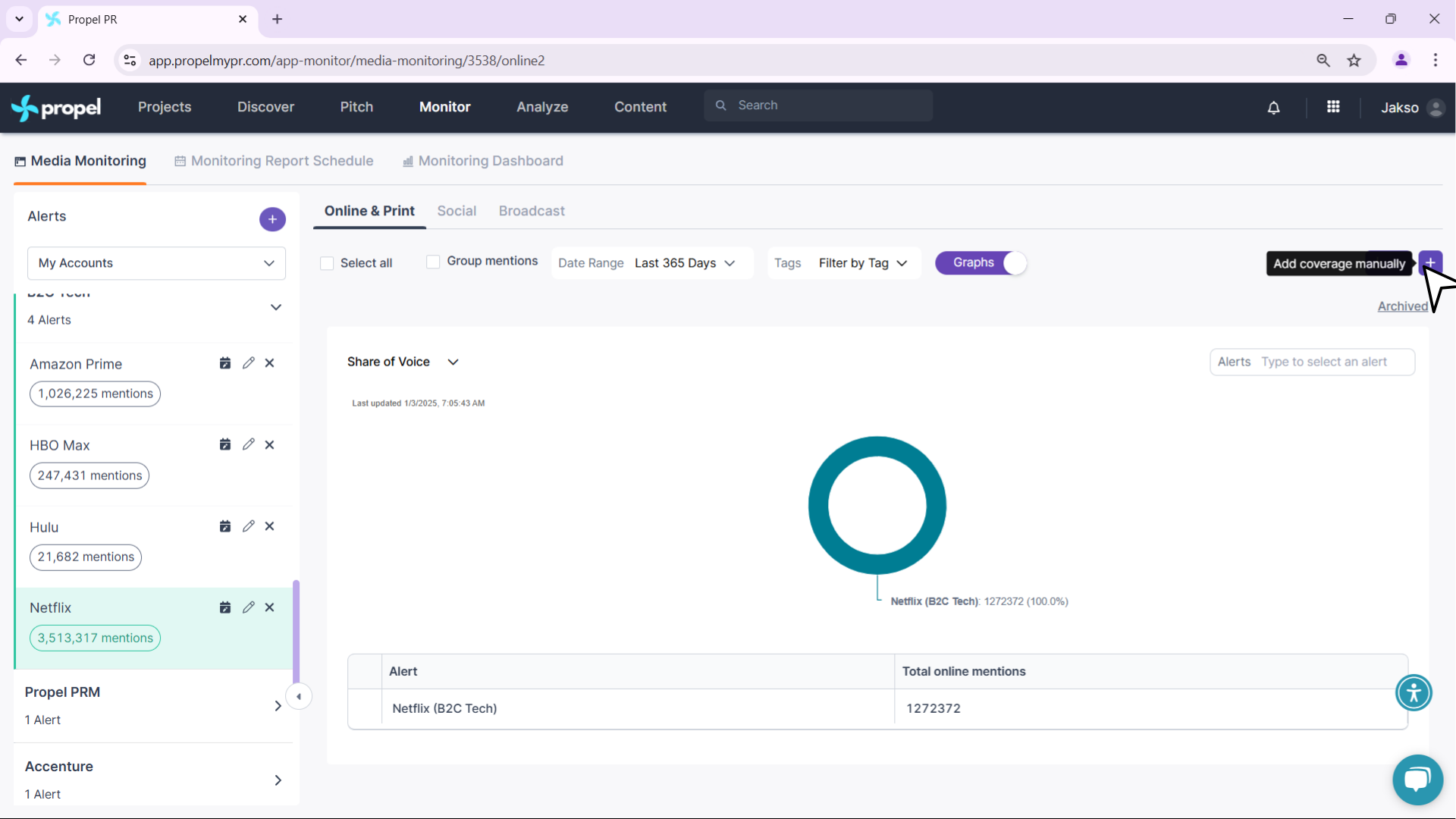Image resolution: width=1456 pixels, height=819 pixels.
Task: Click the alerts list scrollbar
Action: click(x=296, y=631)
